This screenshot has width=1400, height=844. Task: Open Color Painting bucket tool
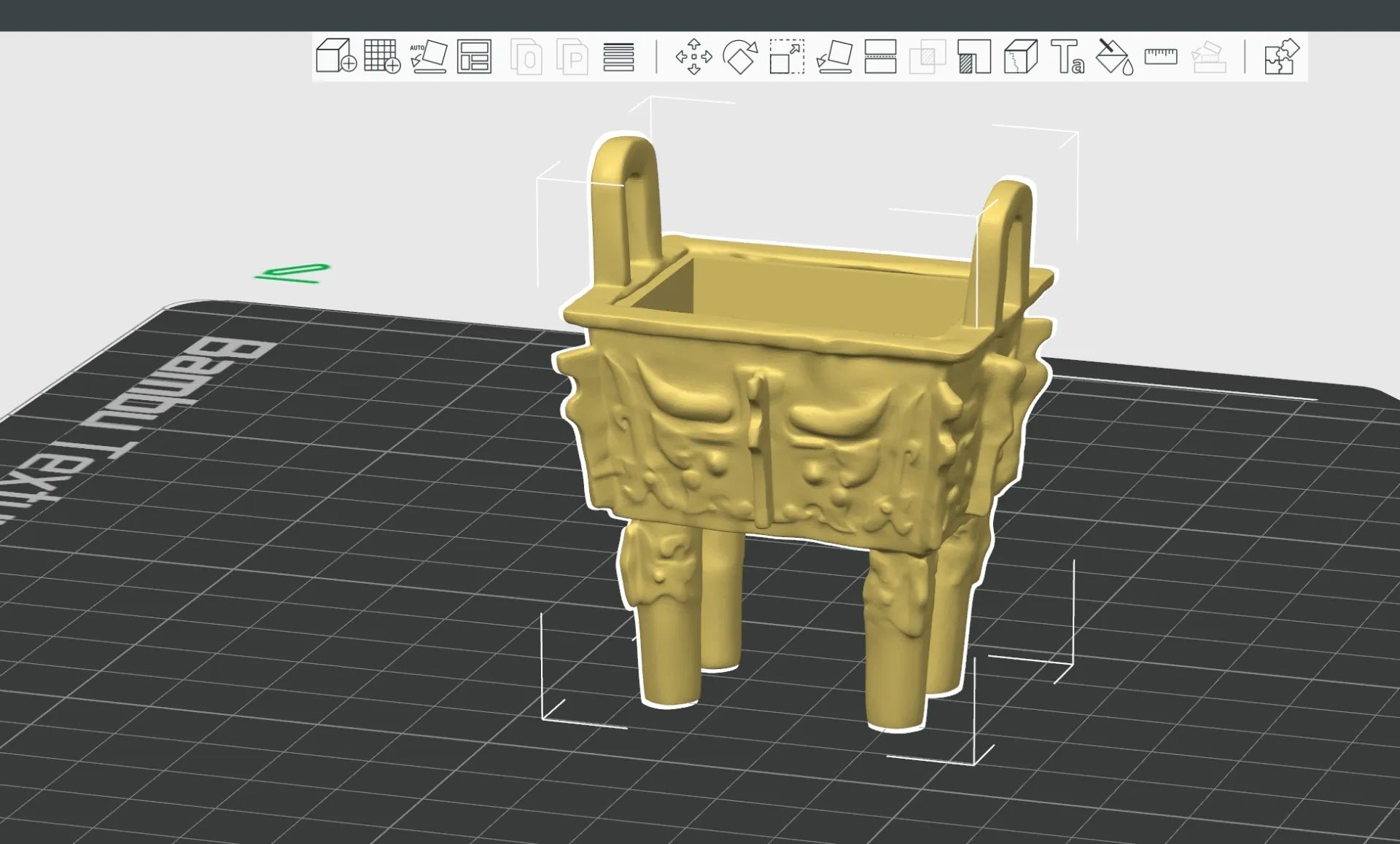[x=1115, y=56]
